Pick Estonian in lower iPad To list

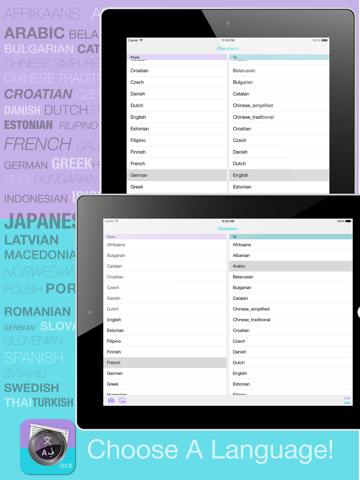tap(291, 384)
